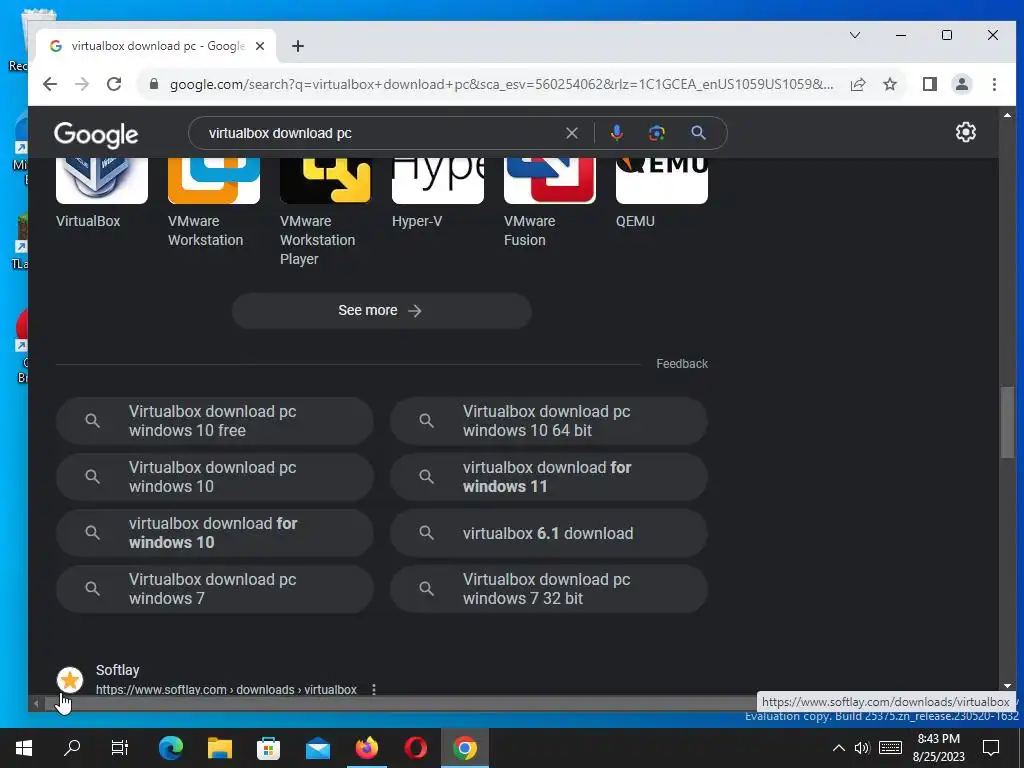Share this page from the address bar

[x=857, y=84]
